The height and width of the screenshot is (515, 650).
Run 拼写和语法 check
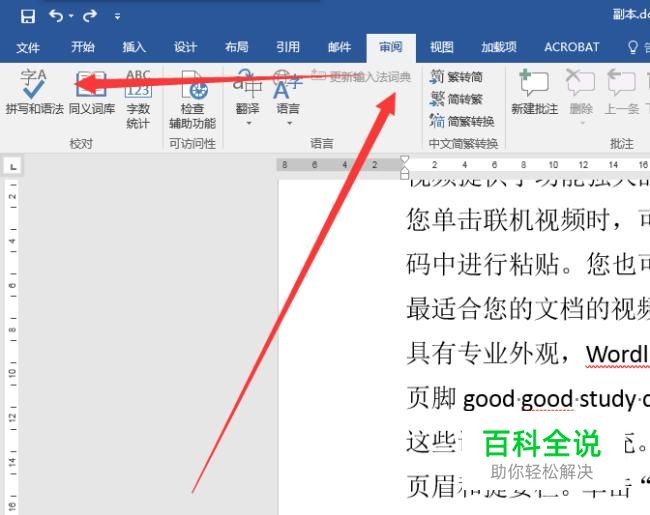34,93
